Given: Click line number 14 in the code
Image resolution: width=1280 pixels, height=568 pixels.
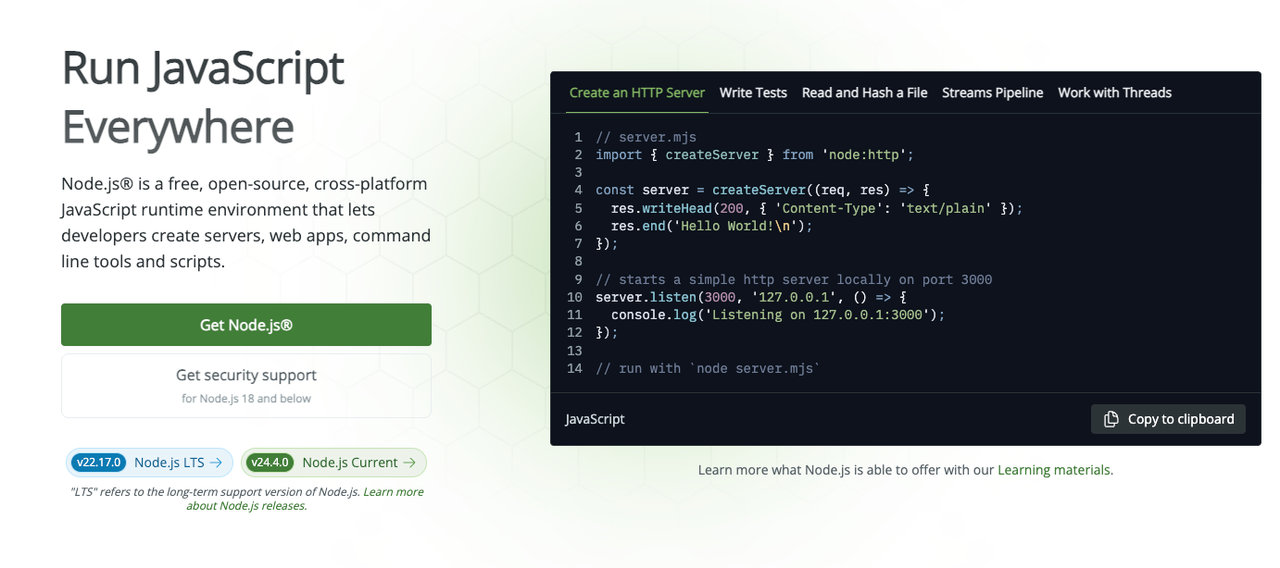Looking at the screenshot, I should (x=574, y=369).
